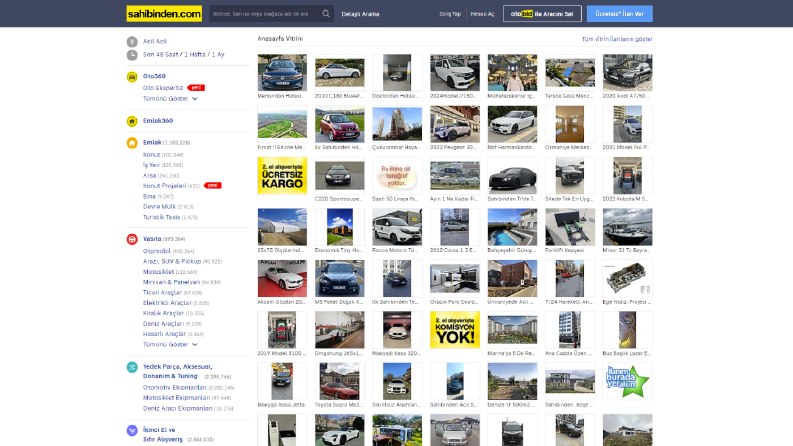Open the Emlak category
Viewport: 793px width, 446px height.
click(x=152, y=143)
